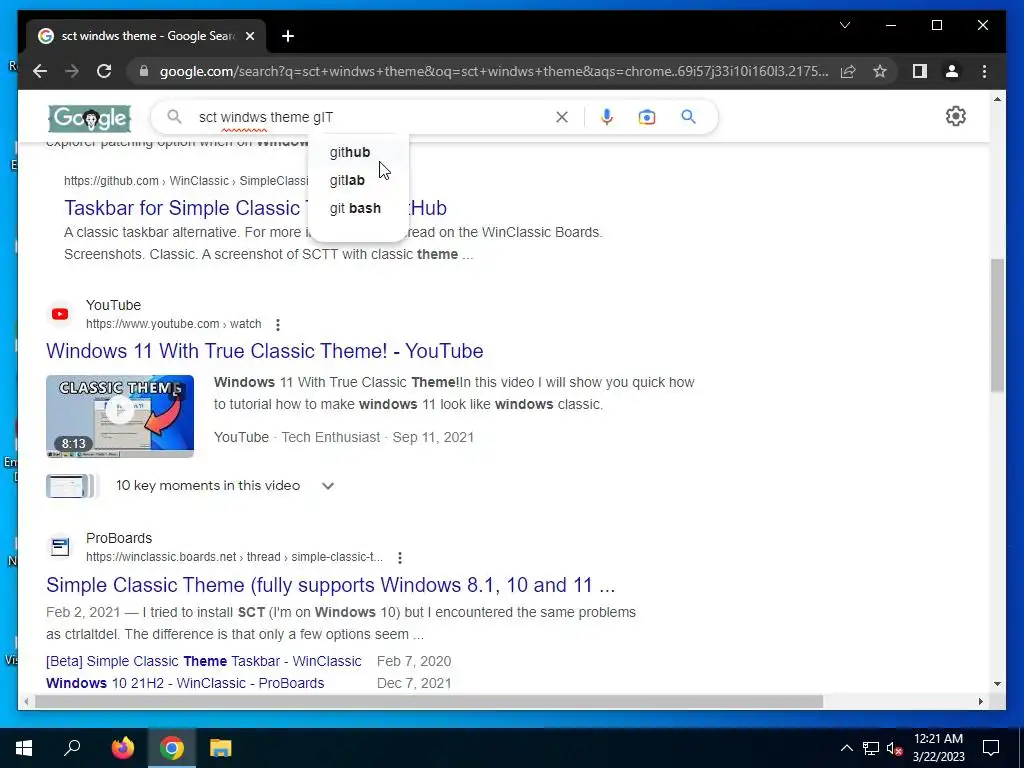Show hidden system tray icons

click(x=846, y=748)
